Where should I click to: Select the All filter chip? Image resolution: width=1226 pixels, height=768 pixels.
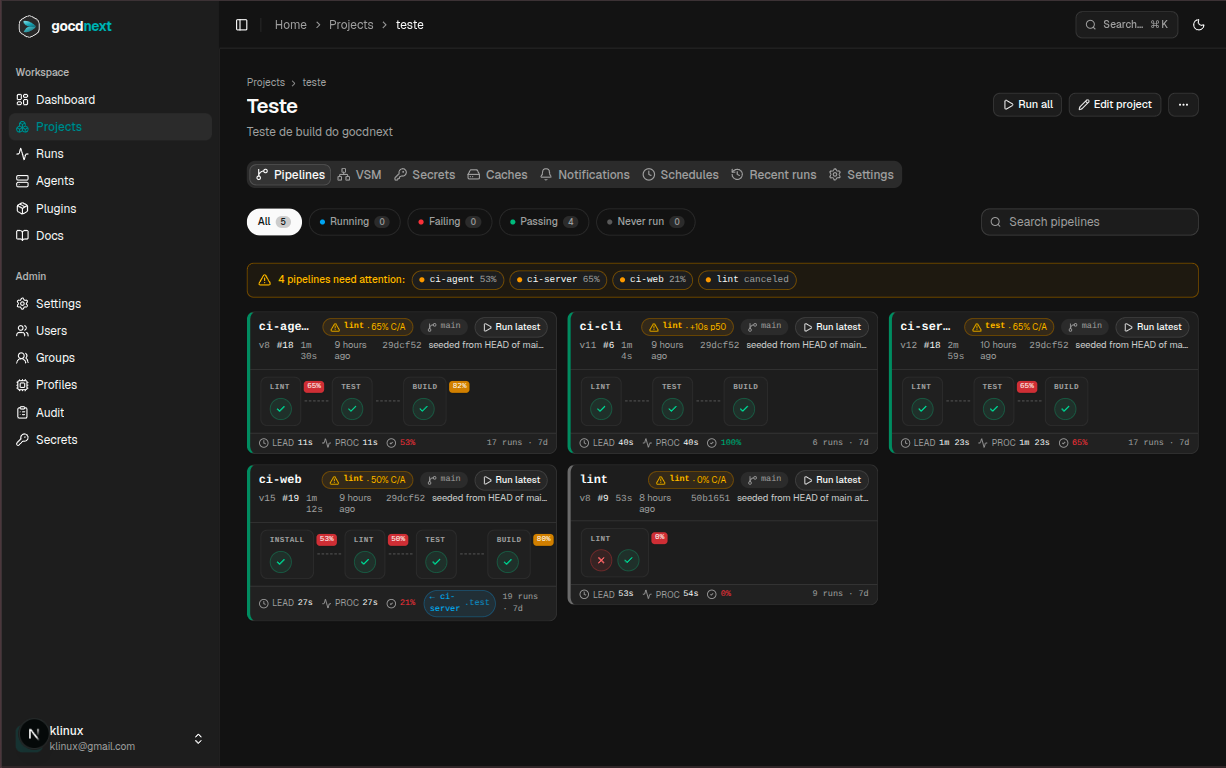coord(274,222)
